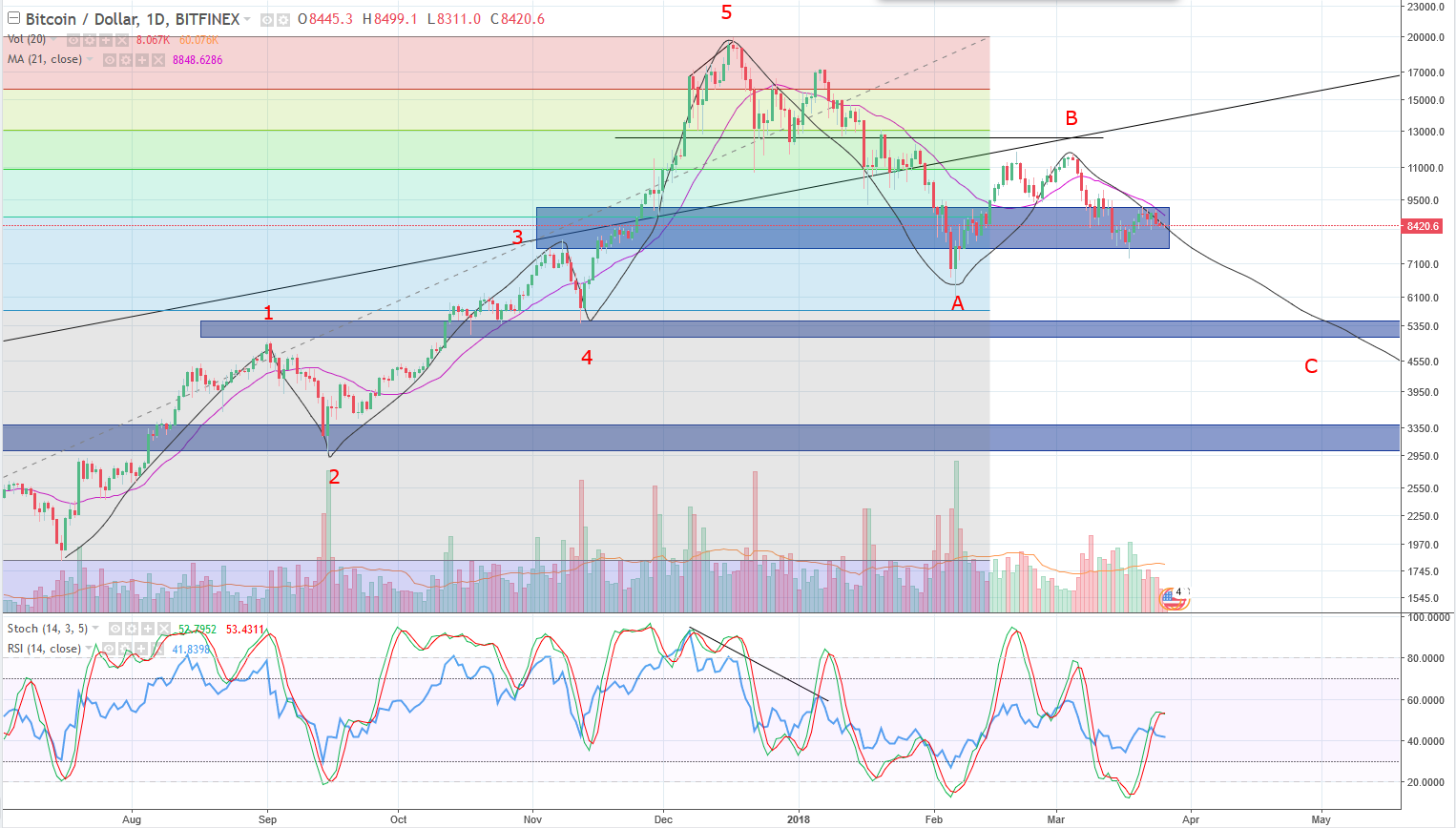
Task: Click the plus icon for Stoch indicator
Action: (x=148, y=629)
